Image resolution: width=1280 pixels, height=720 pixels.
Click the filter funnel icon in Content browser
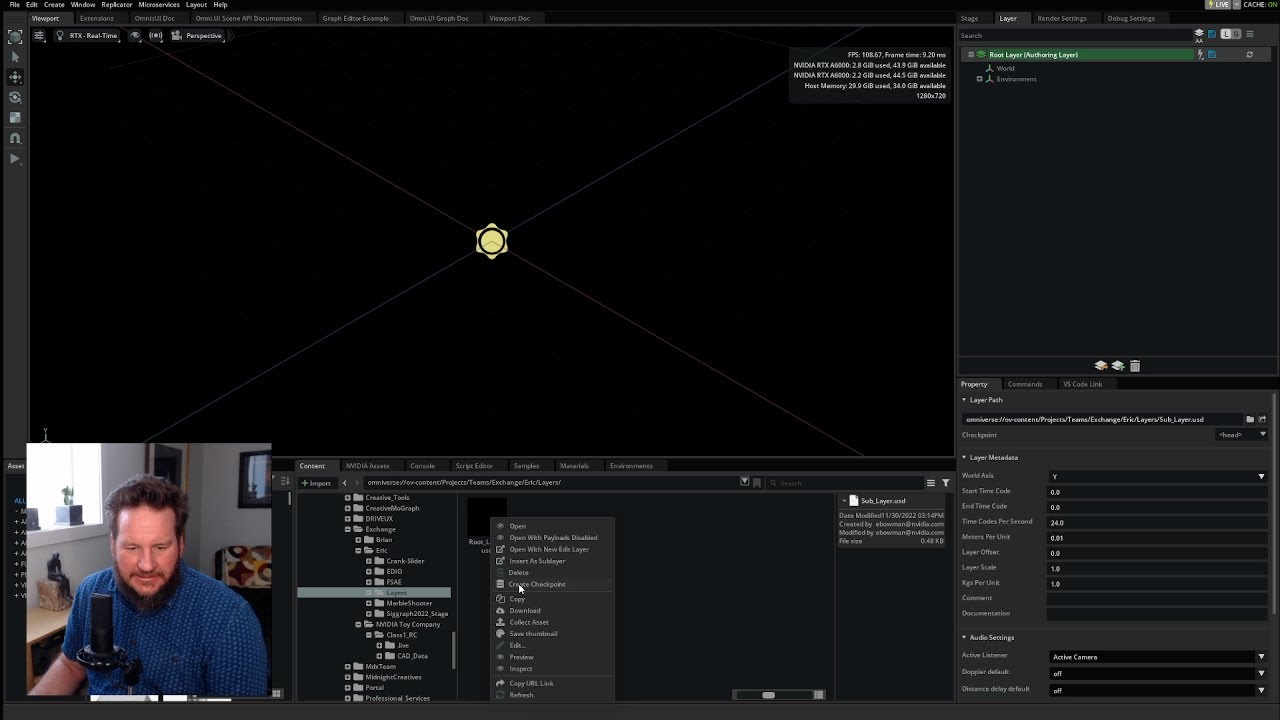click(946, 483)
